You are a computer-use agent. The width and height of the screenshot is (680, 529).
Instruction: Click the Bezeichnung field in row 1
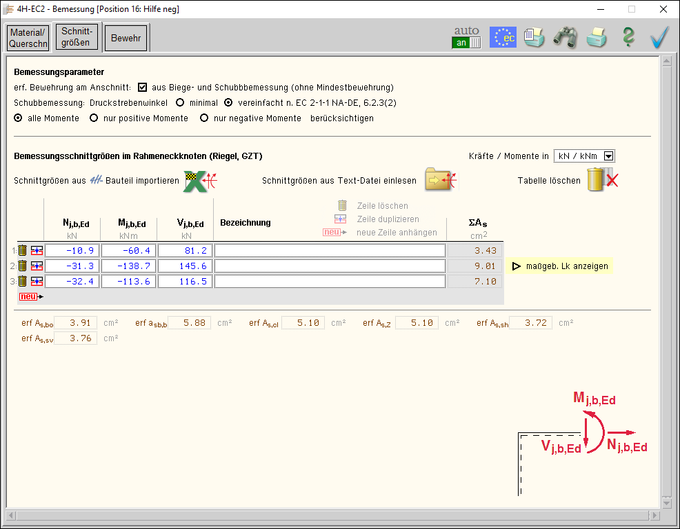331,250
